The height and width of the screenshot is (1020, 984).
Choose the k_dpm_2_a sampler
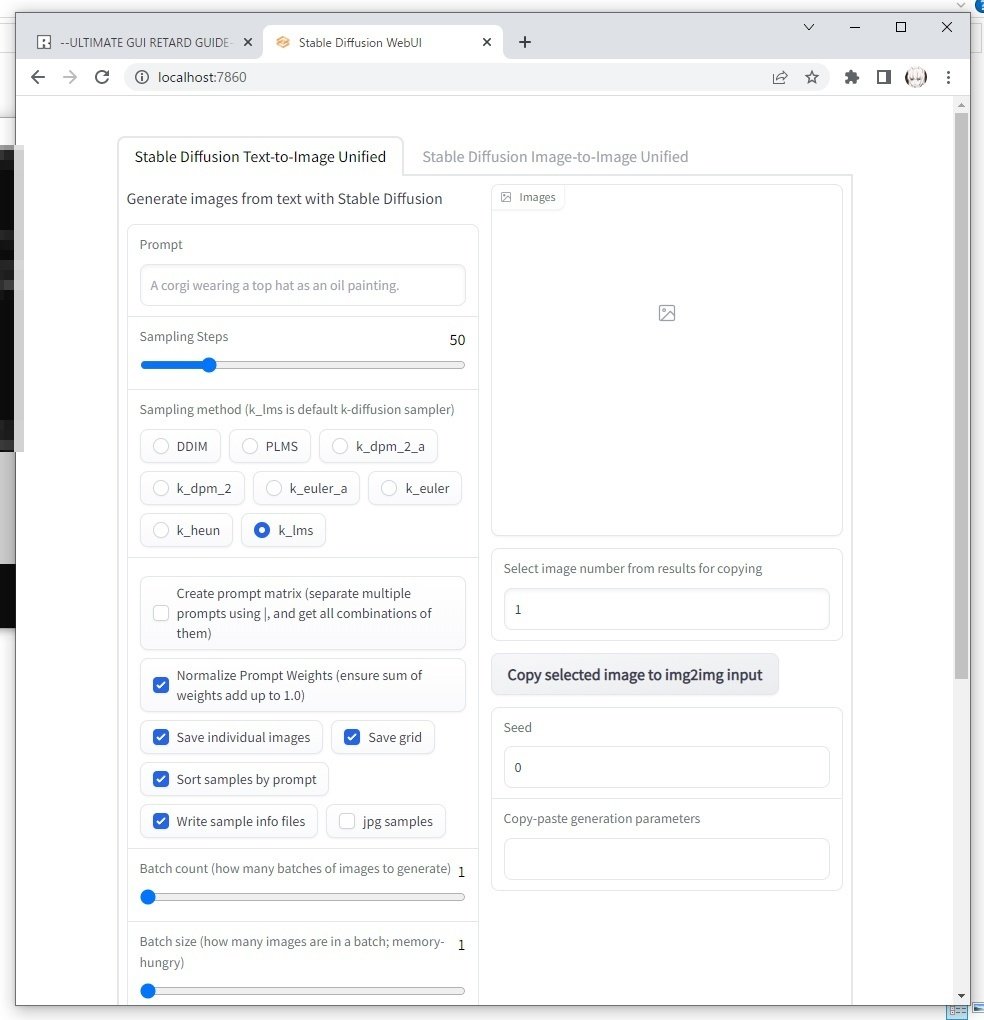[x=379, y=446]
